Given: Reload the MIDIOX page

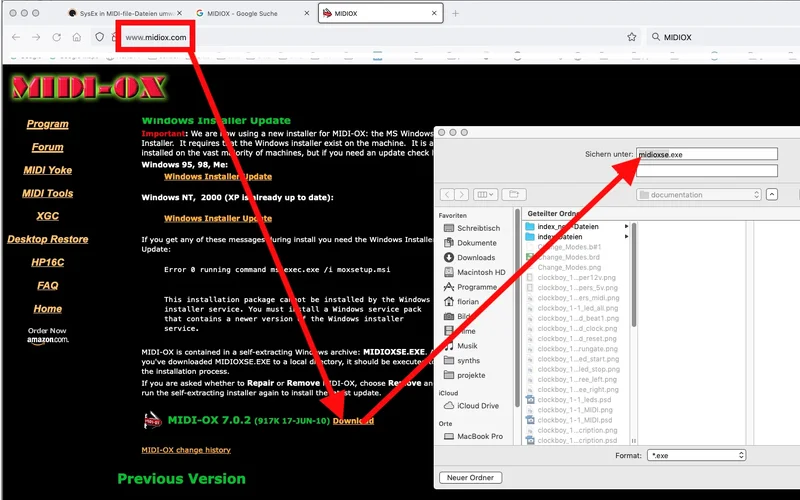Looking at the screenshot, I should point(57,37).
